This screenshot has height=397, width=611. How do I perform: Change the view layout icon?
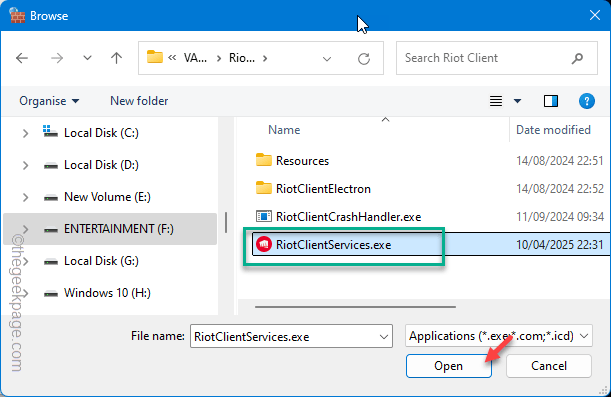click(x=496, y=101)
